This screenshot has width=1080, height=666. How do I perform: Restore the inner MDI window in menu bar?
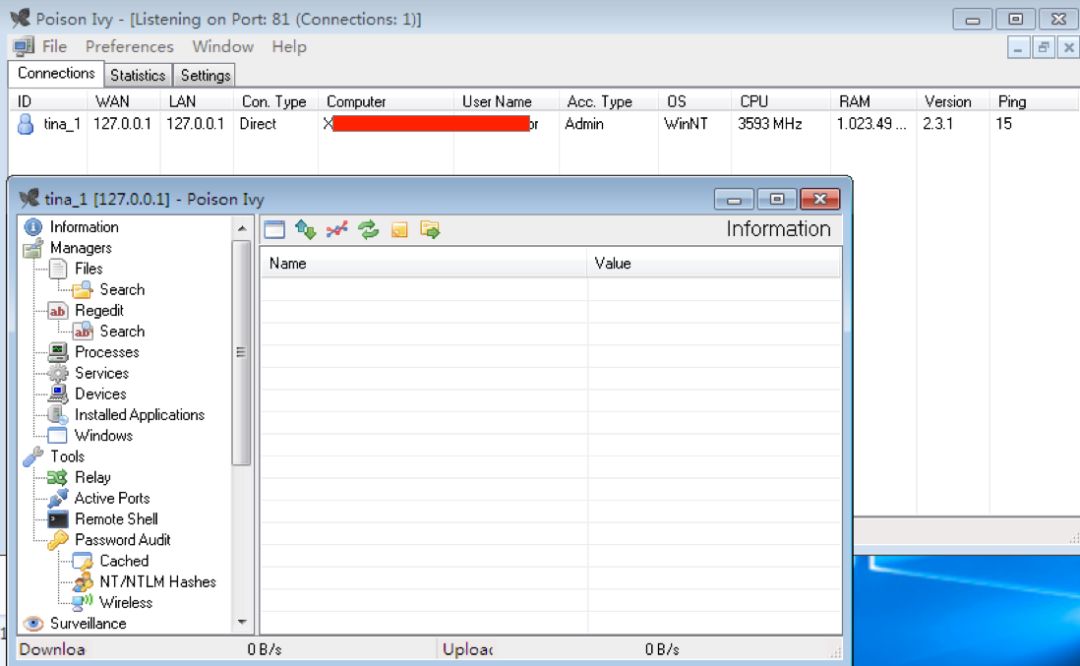pyautogui.click(x=1043, y=48)
